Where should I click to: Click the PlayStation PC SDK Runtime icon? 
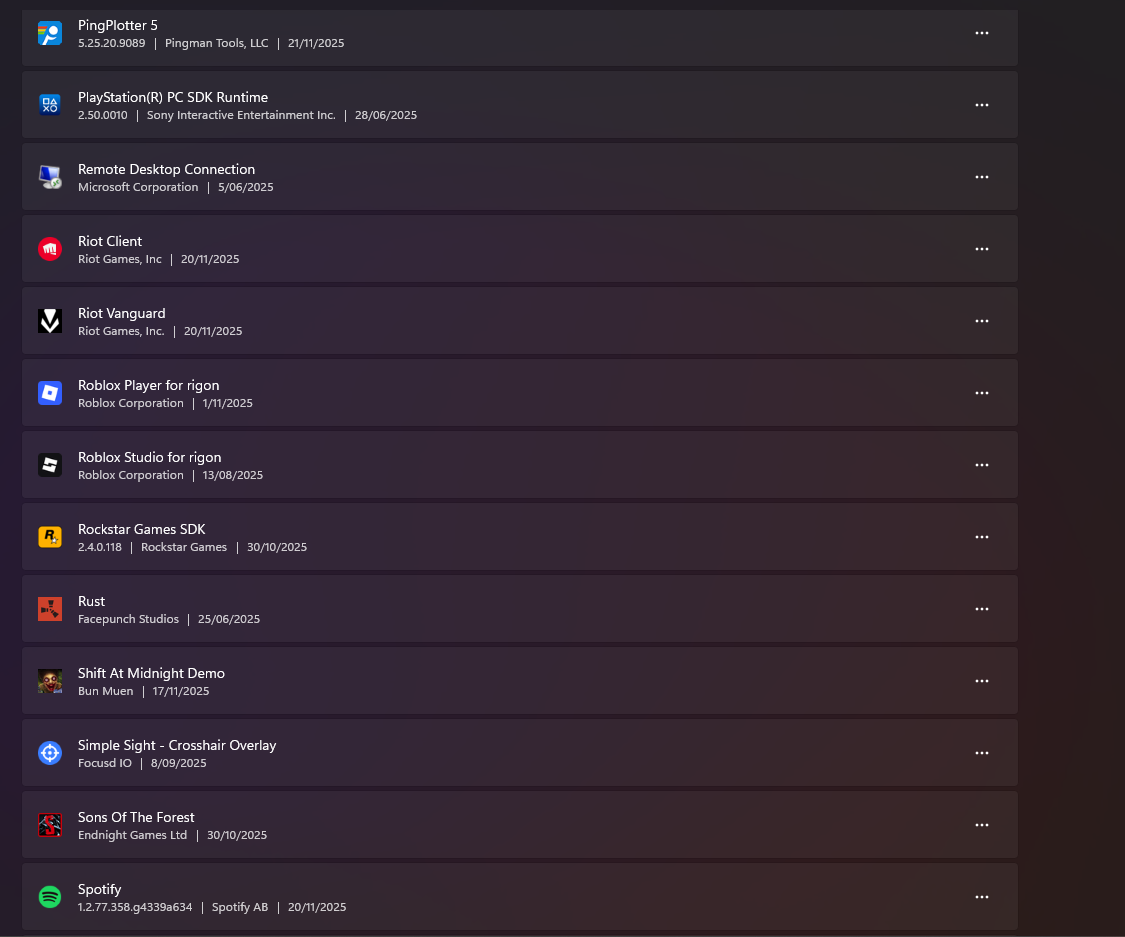(50, 105)
